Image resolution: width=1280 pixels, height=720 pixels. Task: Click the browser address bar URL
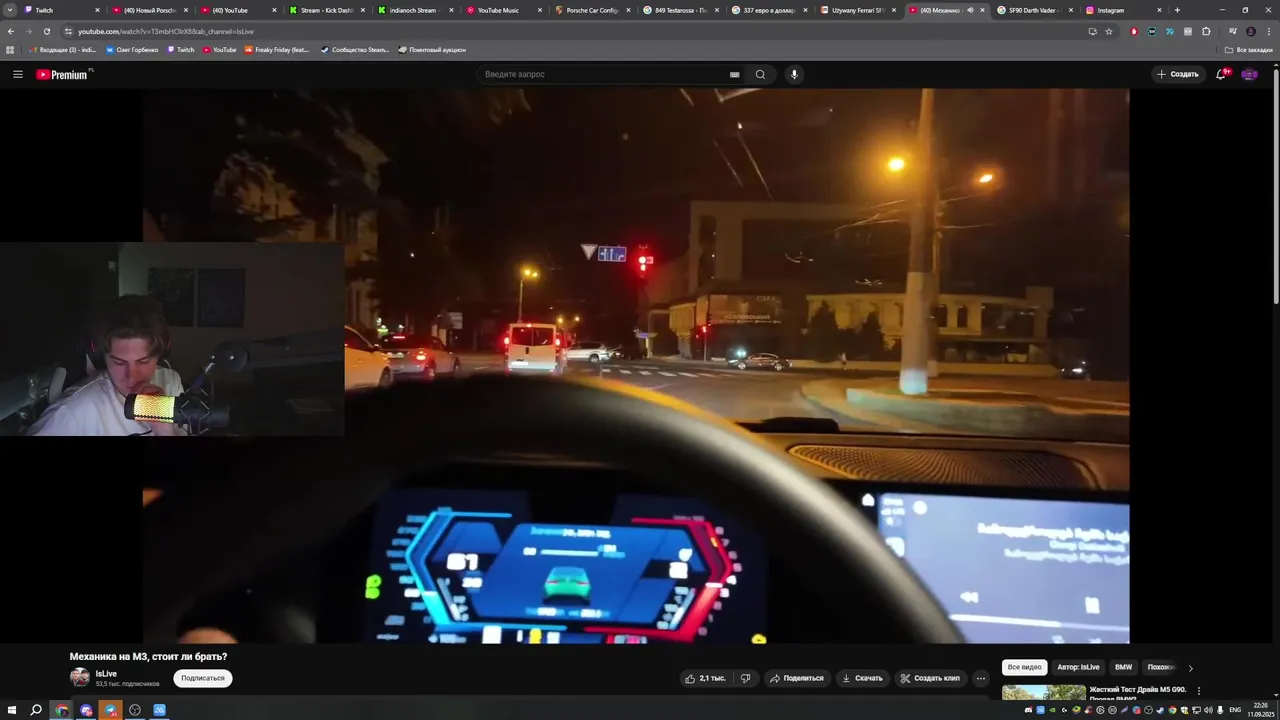pos(166,31)
